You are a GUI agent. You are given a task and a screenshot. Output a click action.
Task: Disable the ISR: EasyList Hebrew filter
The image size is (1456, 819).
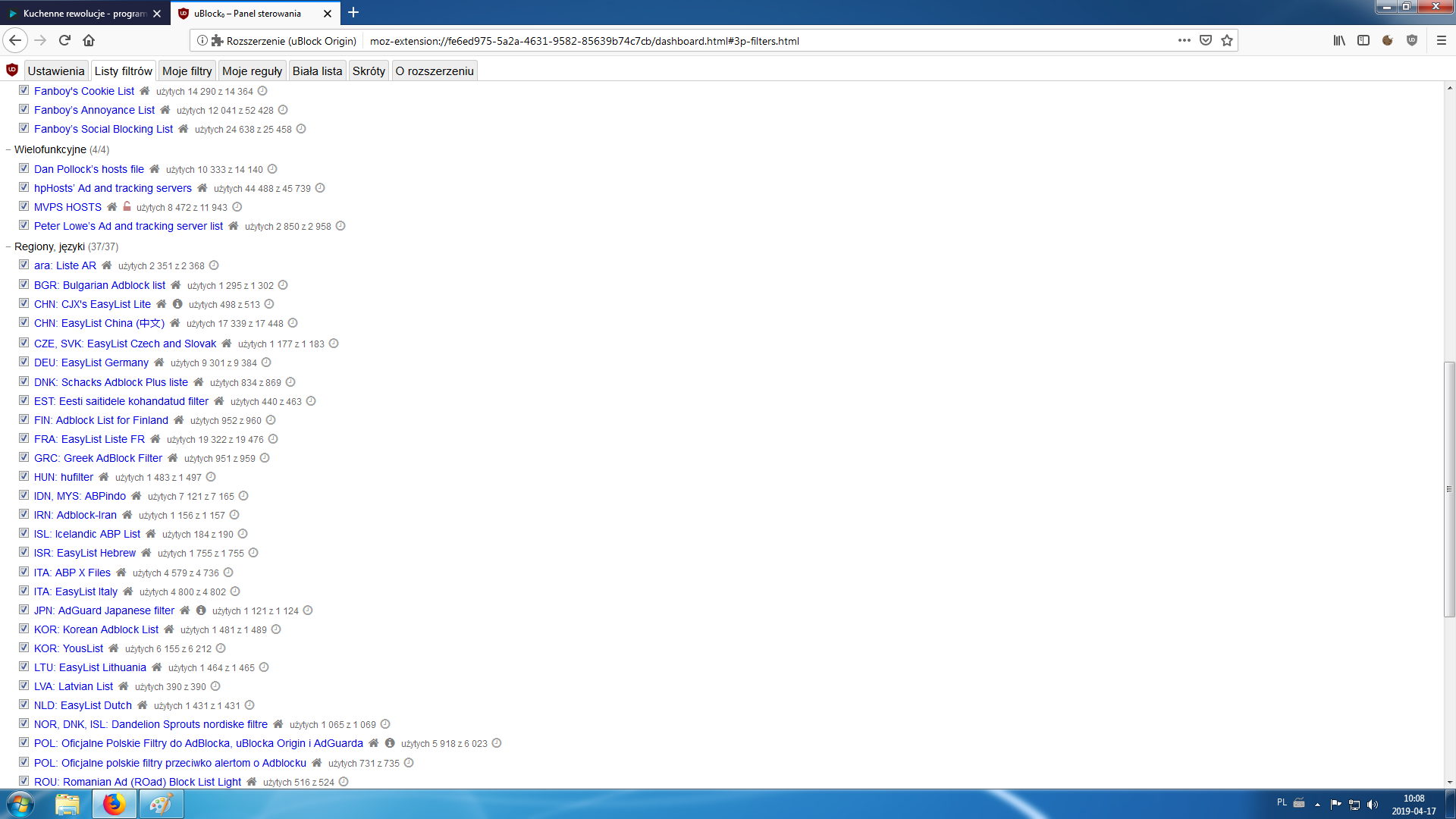(x=23, y=551)
